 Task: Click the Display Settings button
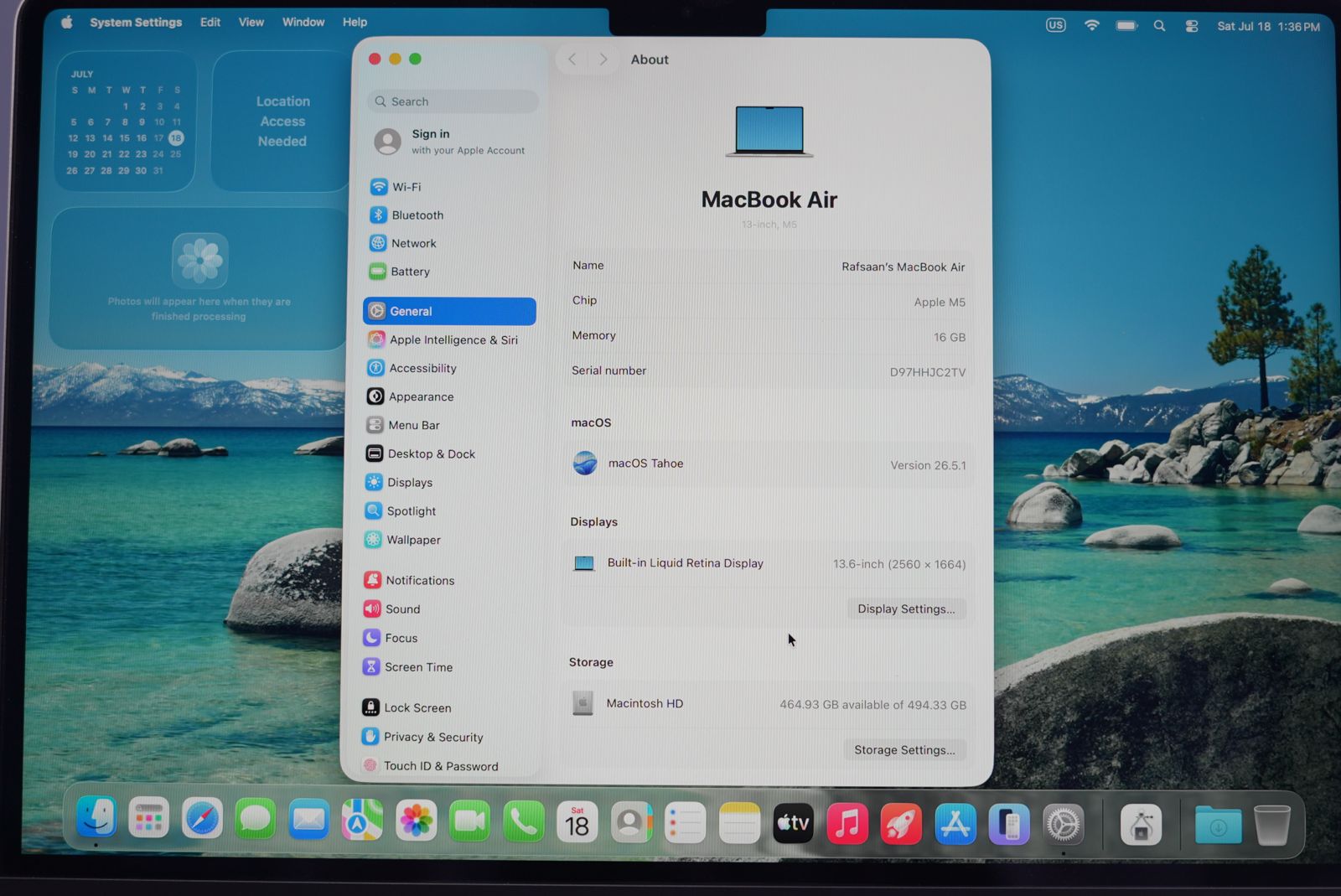click(x=906, y=609)
